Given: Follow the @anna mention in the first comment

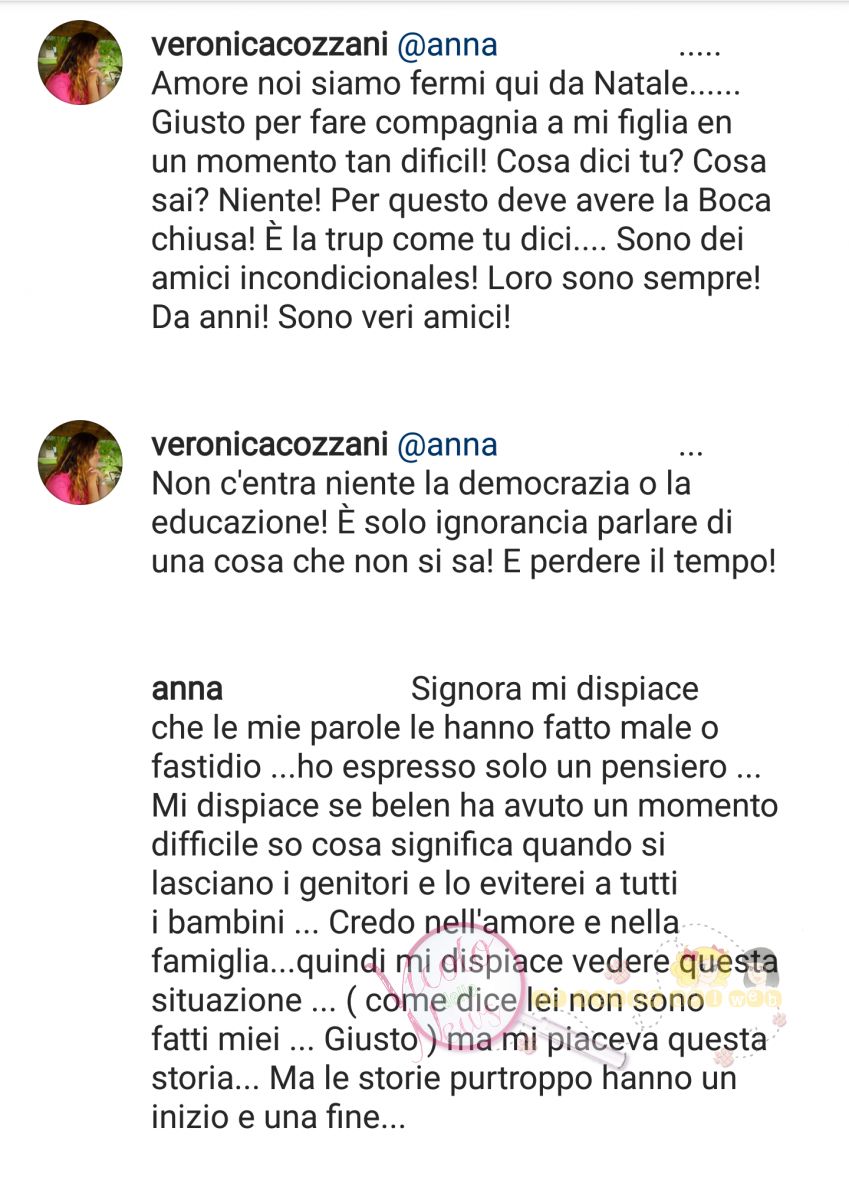Looking at the screenshot, I should click(x=447, y=45).
